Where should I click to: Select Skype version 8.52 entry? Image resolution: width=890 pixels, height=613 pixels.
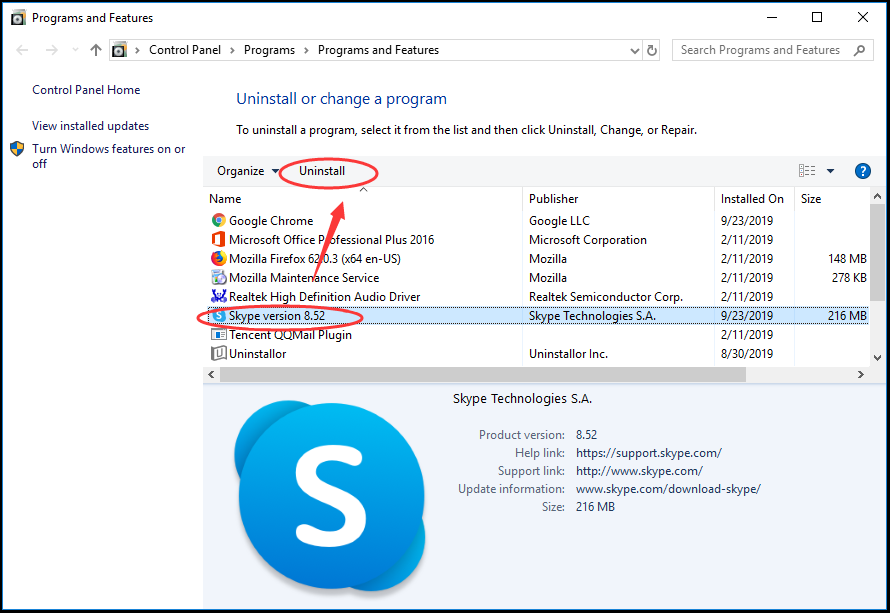(538, 316)
